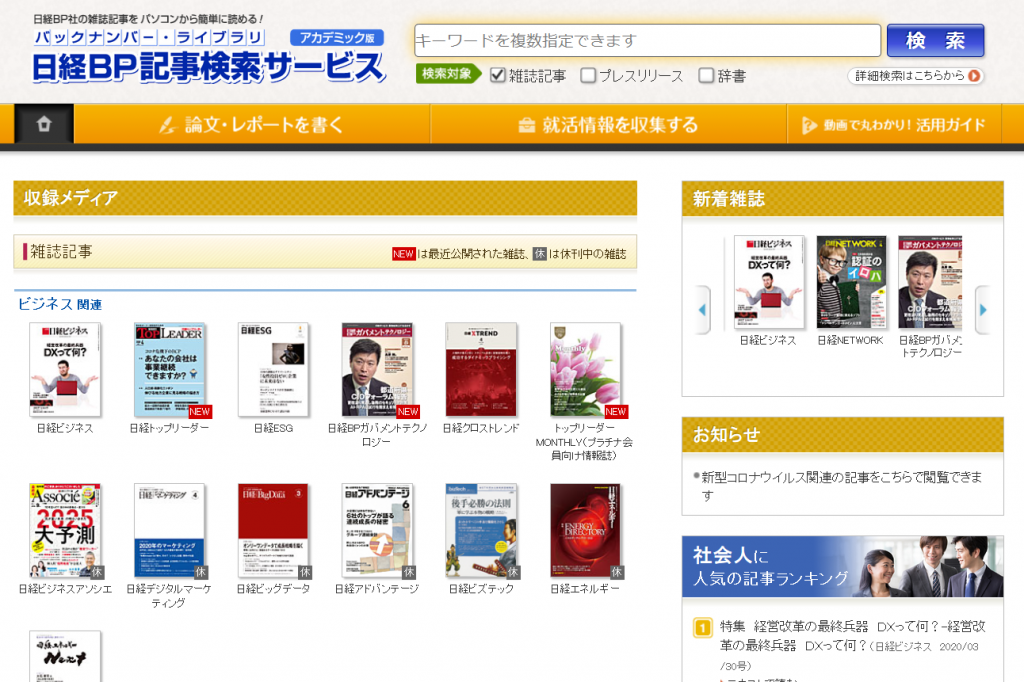Open トップリーダーMONTHLY magazine cover

[585, 370]
